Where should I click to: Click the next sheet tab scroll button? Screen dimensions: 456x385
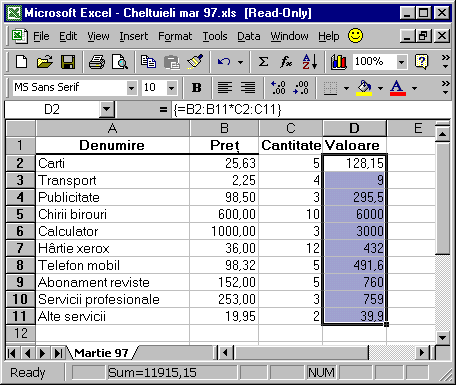pos(43,353)
